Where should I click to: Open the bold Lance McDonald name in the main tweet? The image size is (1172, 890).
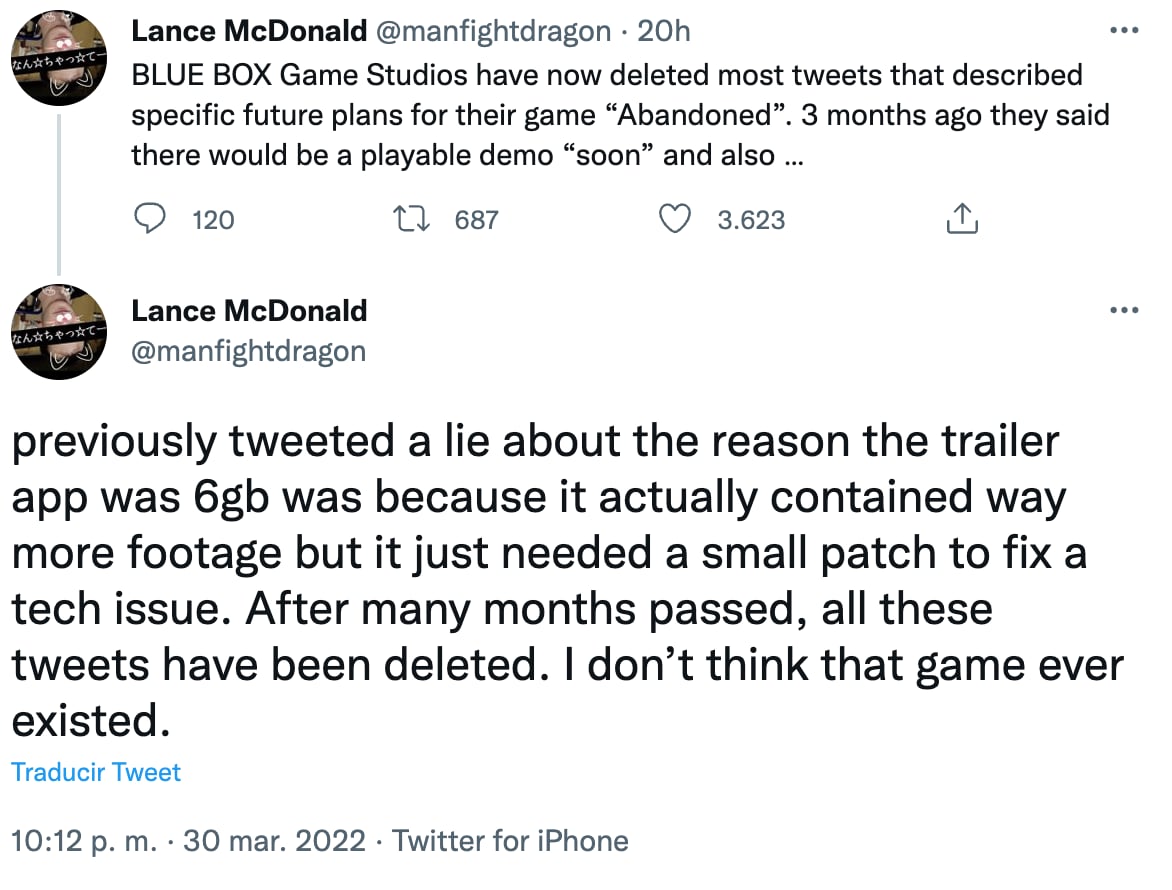[x=249, y=311]
